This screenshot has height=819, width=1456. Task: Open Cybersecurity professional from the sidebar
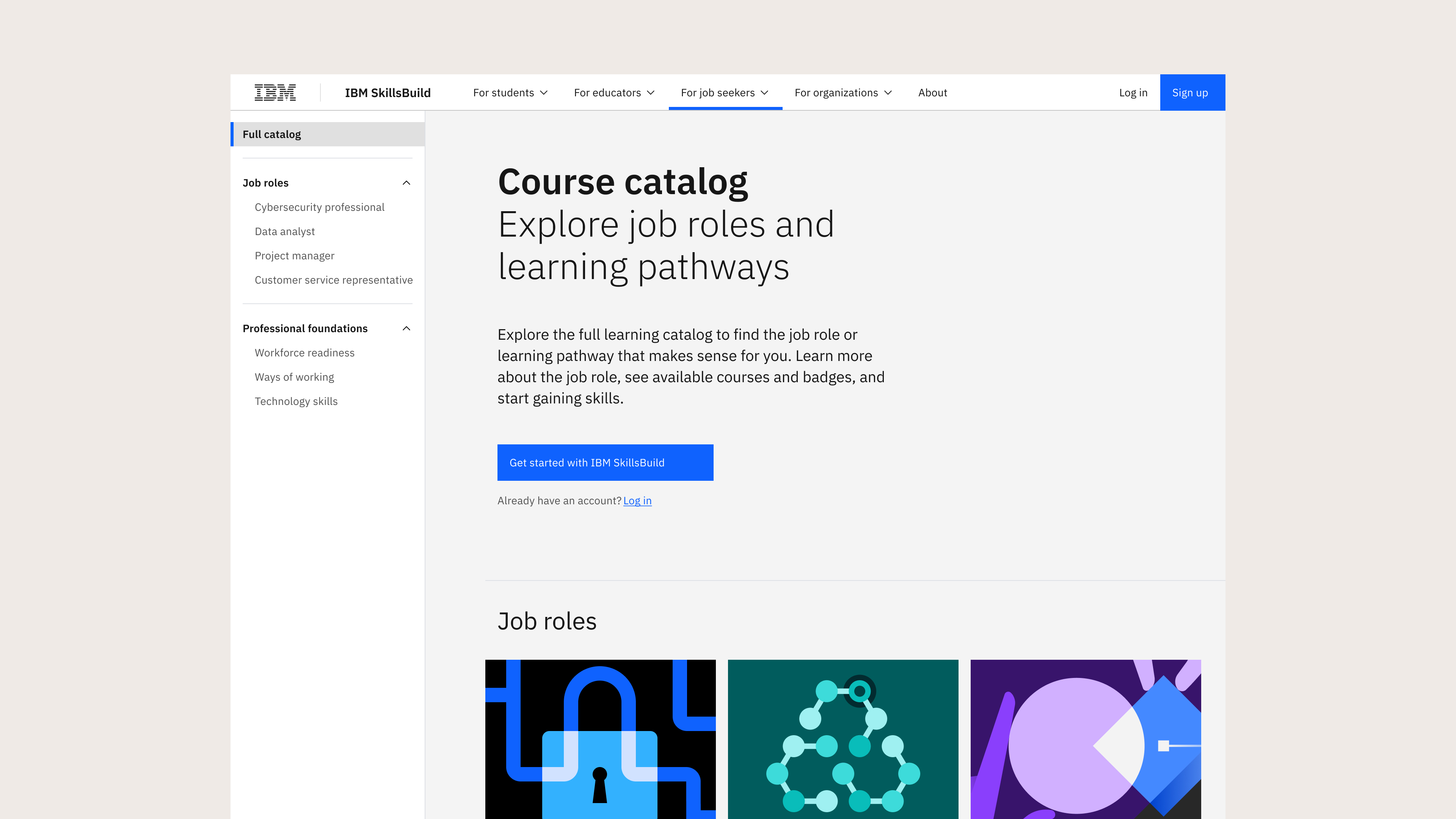tap(320, 207)
